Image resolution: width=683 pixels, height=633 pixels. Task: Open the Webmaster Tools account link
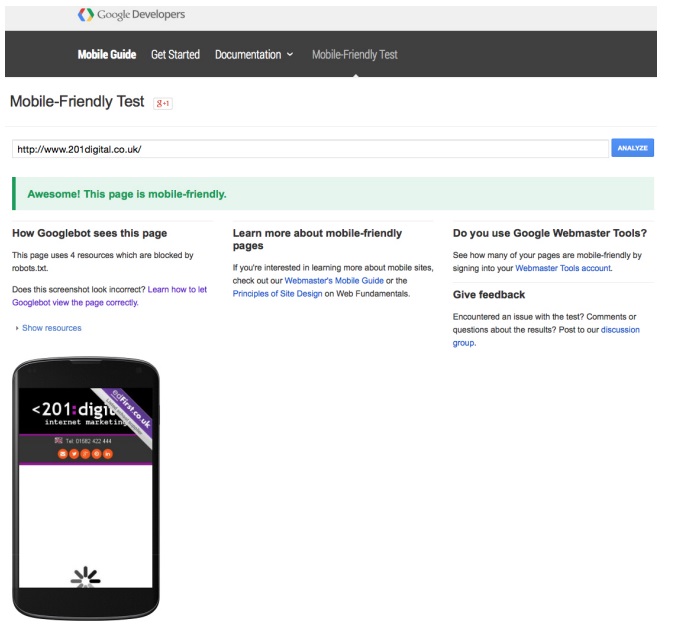click(x=563, y=268)
